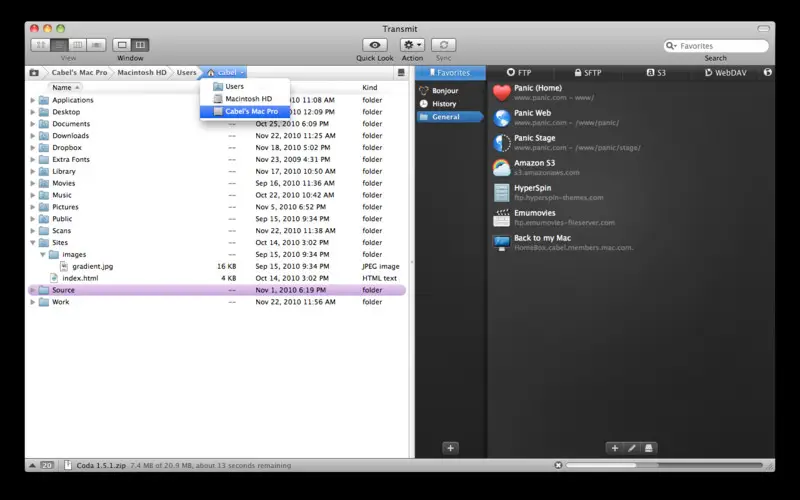Select the Library folder icon

click(44, 171)
